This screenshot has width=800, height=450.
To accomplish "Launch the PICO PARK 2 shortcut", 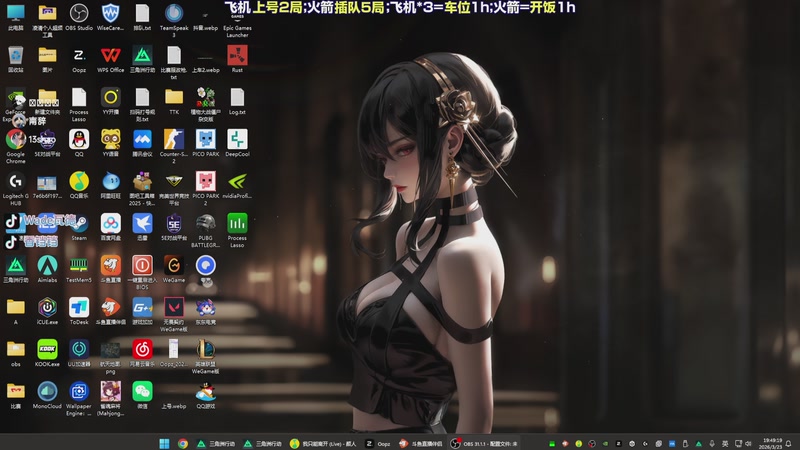I will click(x=206, y=188).
